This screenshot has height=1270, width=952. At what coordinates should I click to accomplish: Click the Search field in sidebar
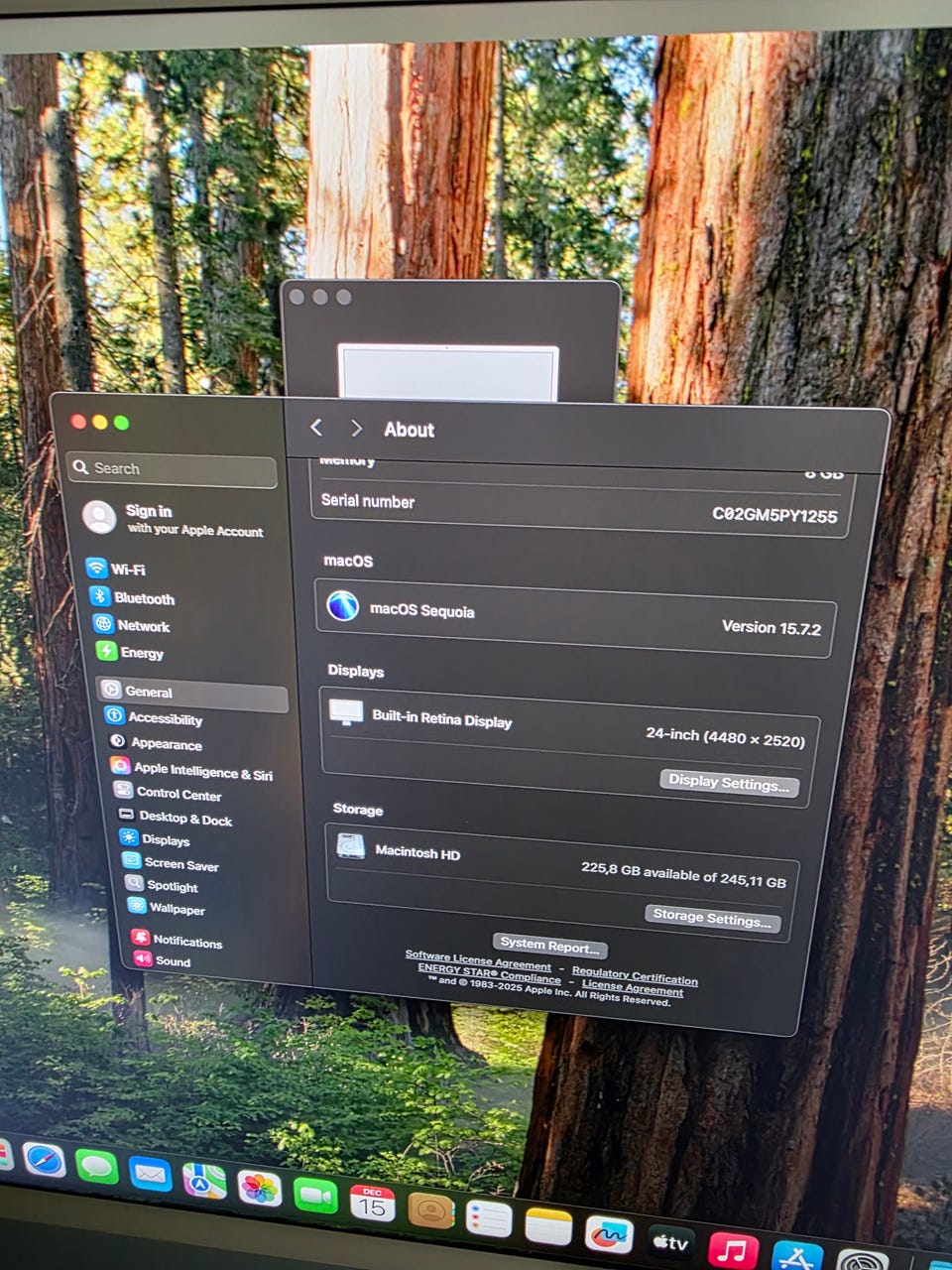coord(172,469)
